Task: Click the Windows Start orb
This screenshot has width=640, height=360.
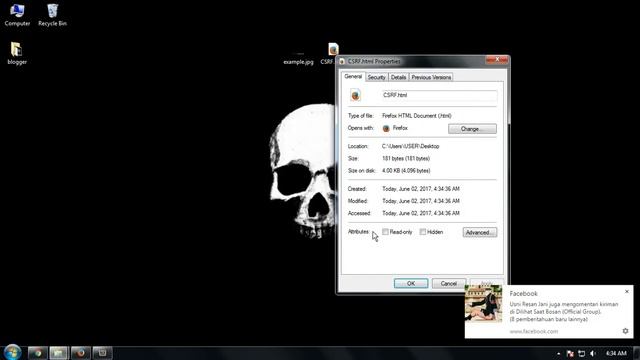Action: (13, 353)
